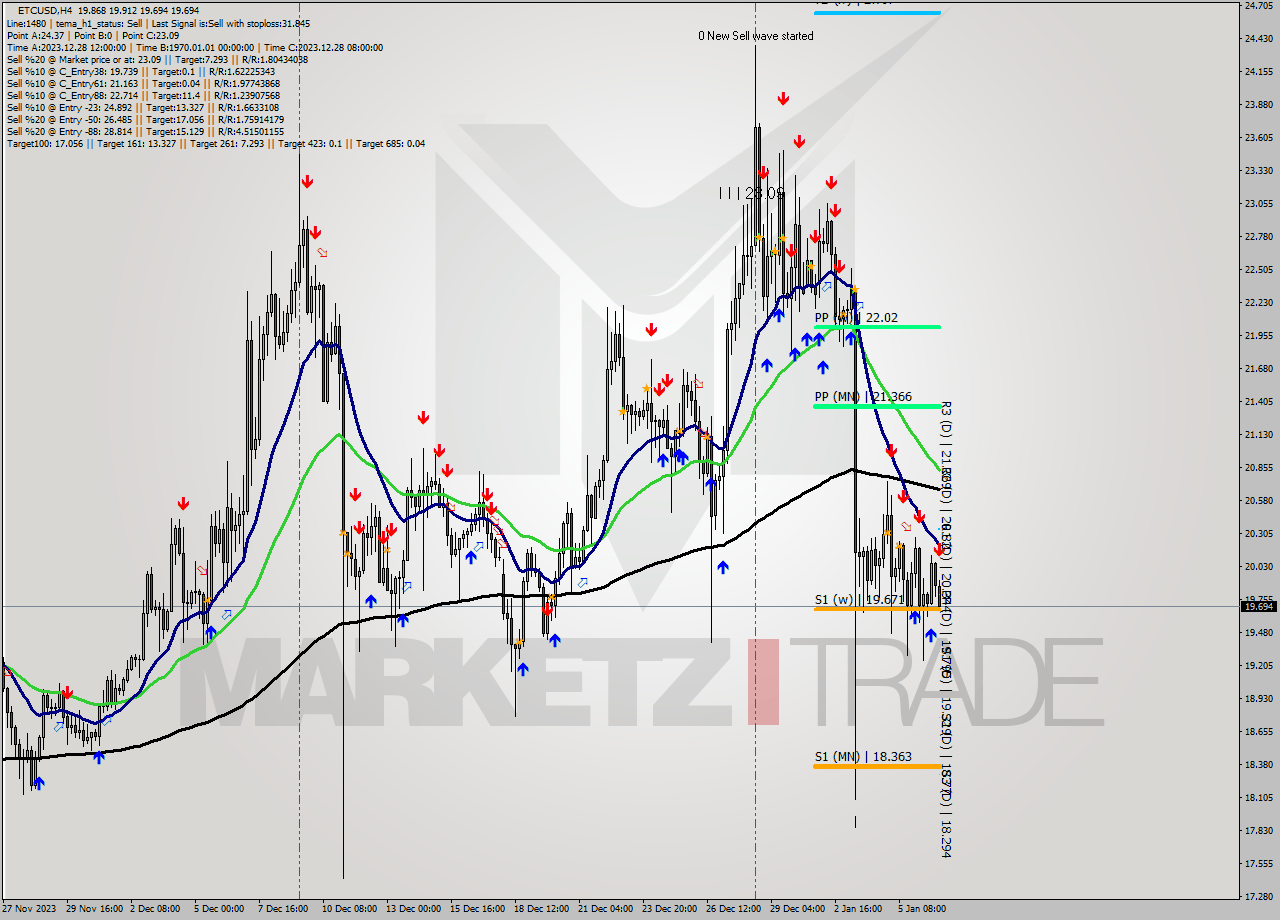The image size is (1280, 920).
Task: Select the 'Sell %20 @ Entry -50: 26.485' line
Action: 146,119
